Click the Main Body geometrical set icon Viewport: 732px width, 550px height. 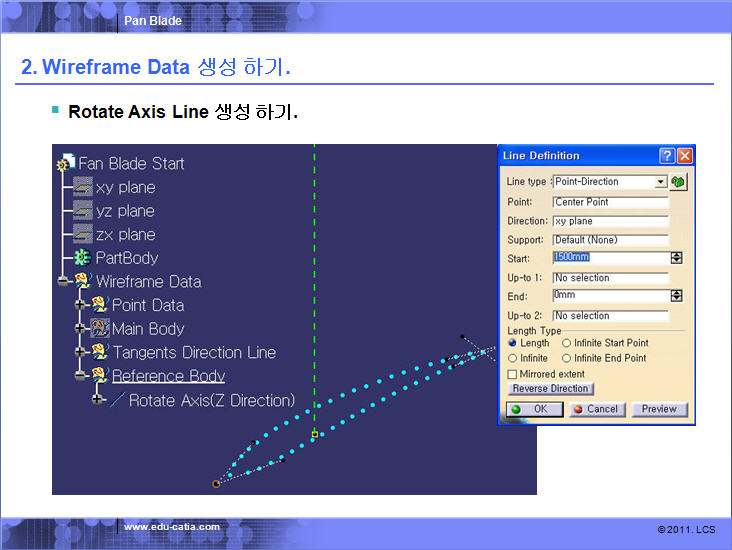(x=99, y=329)
